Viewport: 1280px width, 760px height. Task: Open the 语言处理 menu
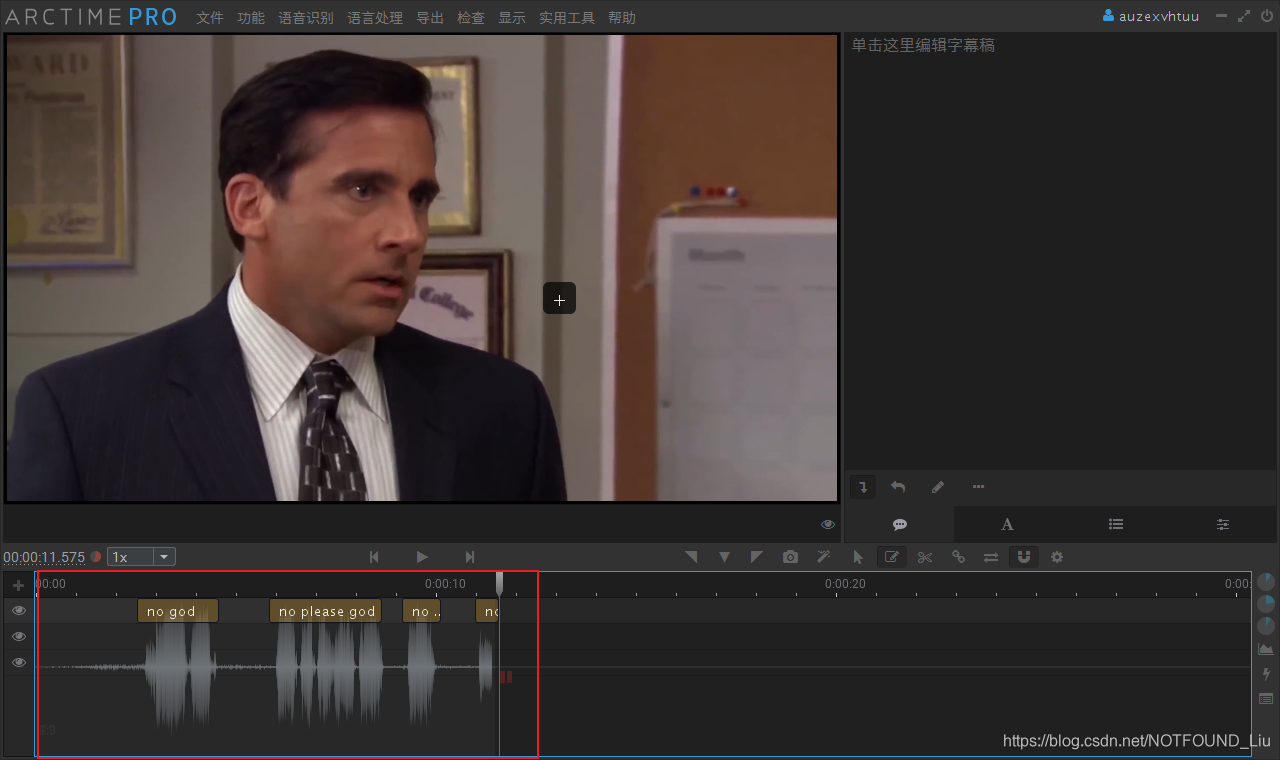pyautogui.click(x=375, y=18)
